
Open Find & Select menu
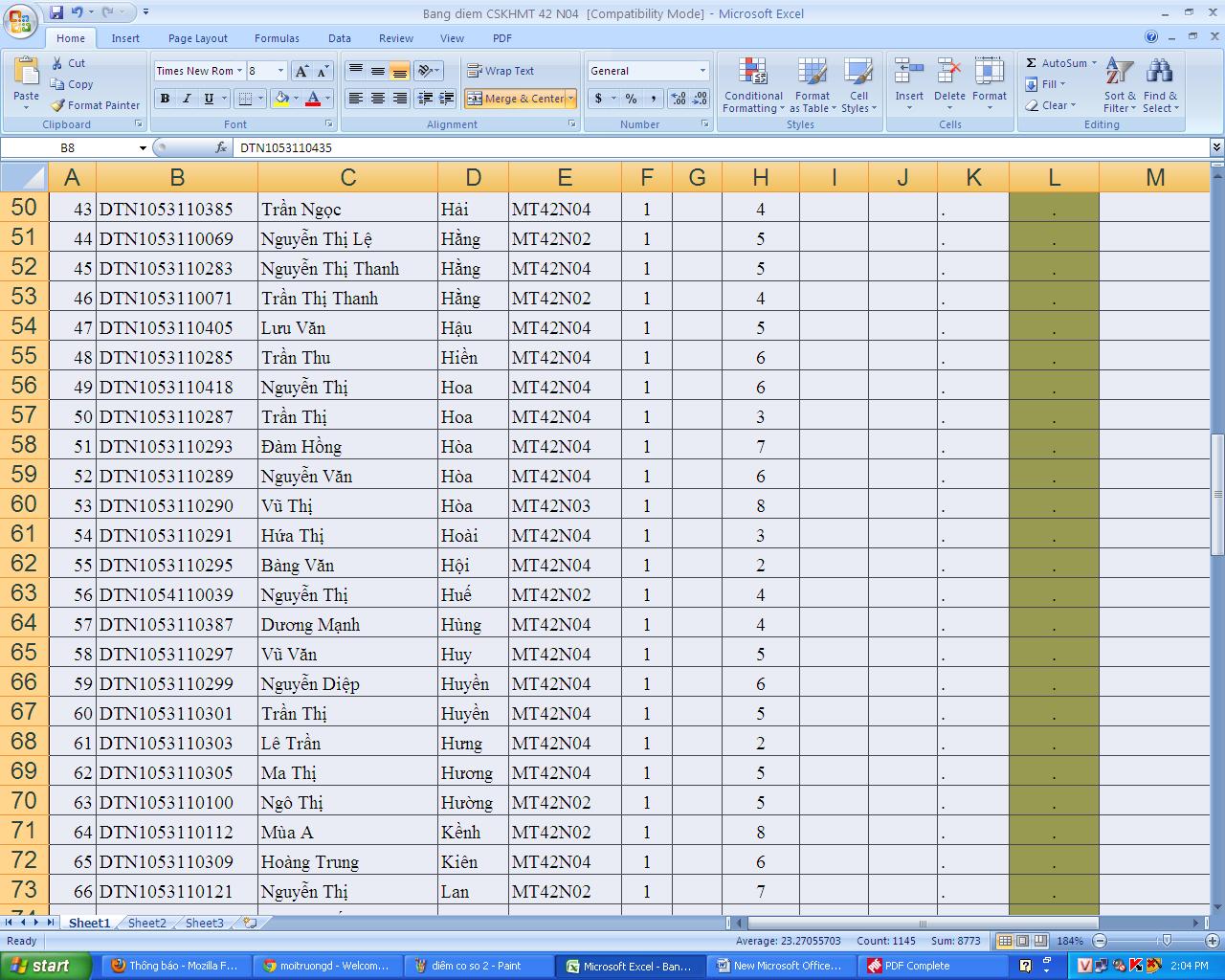pyautogui.click(x=1160, y=85)
